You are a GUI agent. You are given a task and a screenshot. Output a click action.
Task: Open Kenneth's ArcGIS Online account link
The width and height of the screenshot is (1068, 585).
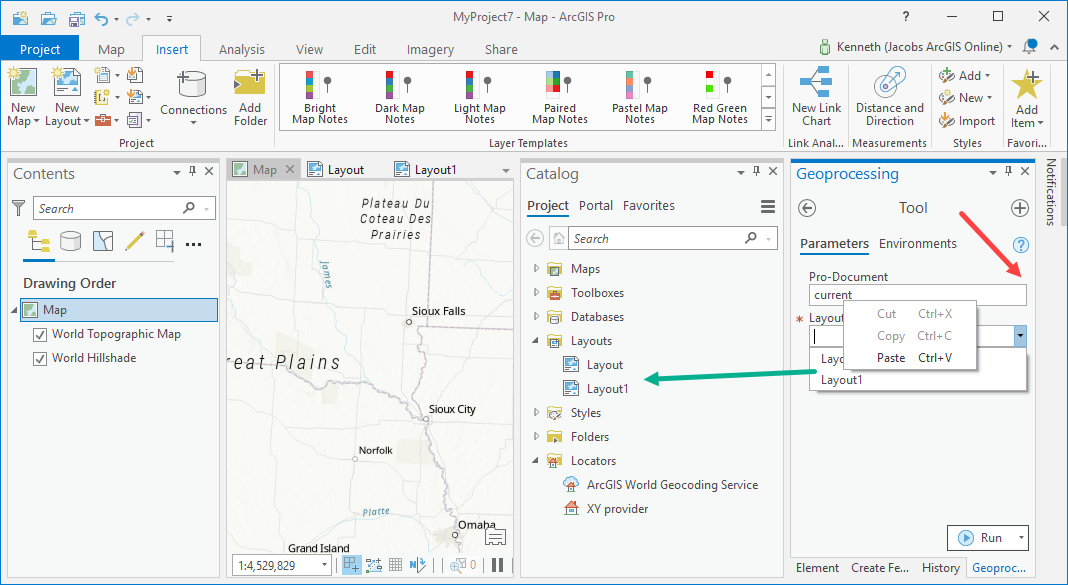[920, 46]
